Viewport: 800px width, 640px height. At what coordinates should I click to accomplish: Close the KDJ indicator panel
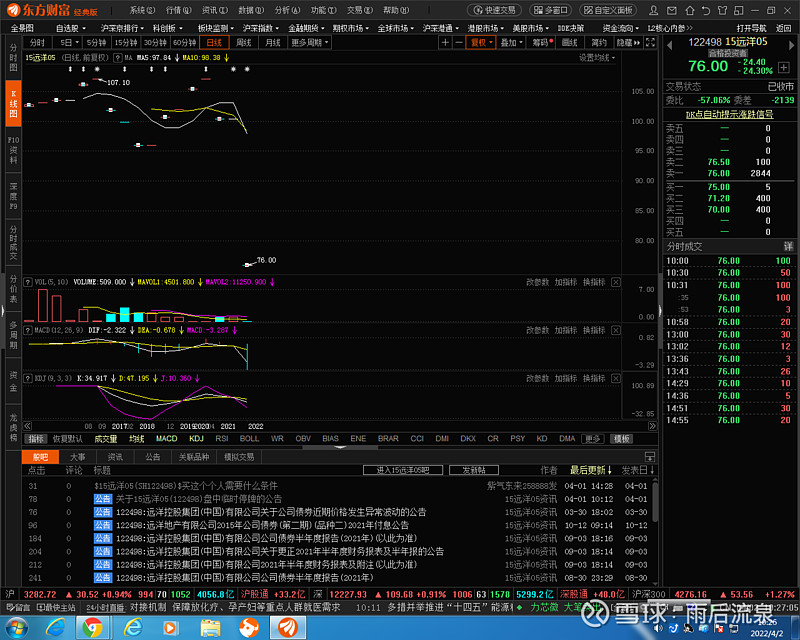click(x=616, y=378)
